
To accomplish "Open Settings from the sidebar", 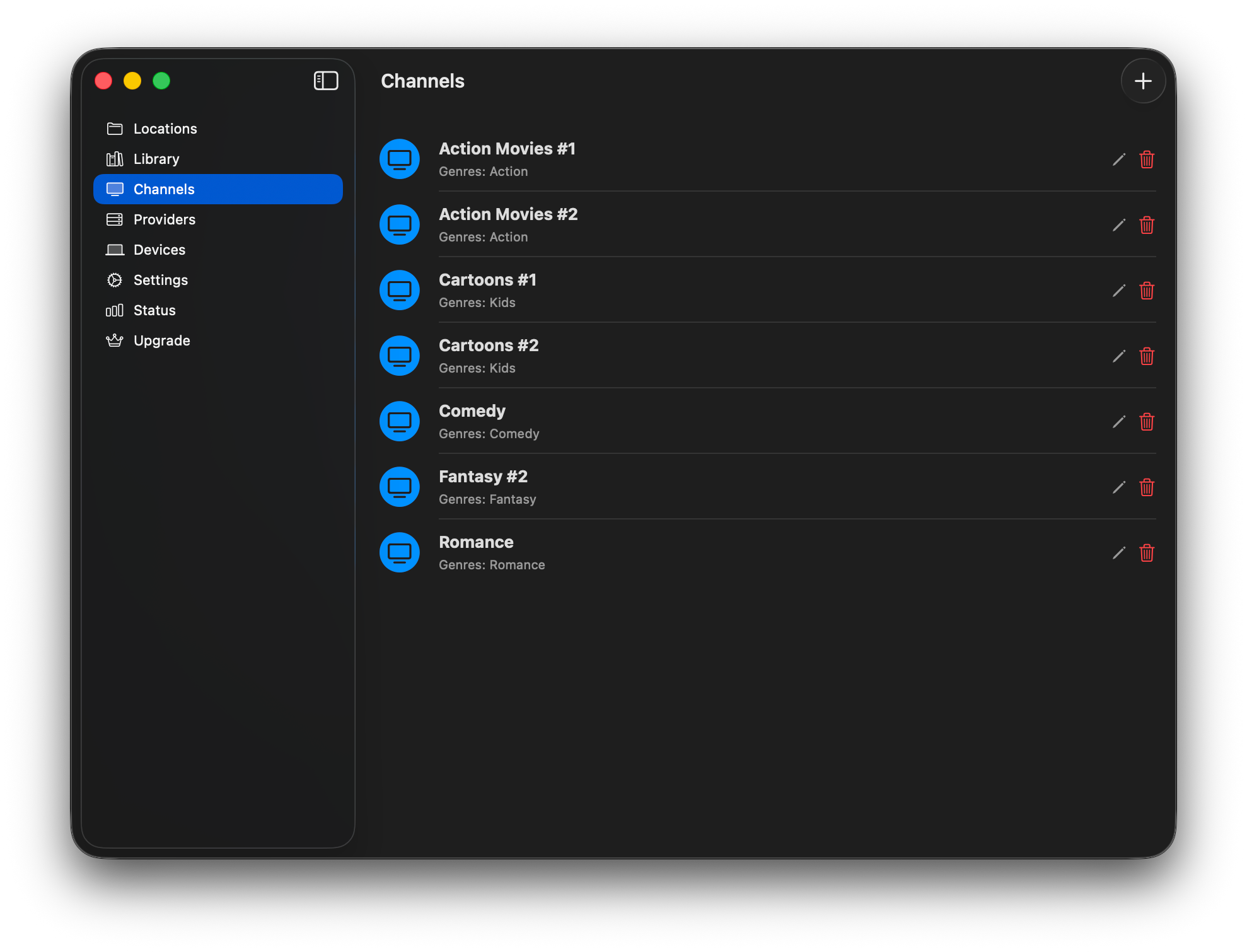I will pos(160,280).
